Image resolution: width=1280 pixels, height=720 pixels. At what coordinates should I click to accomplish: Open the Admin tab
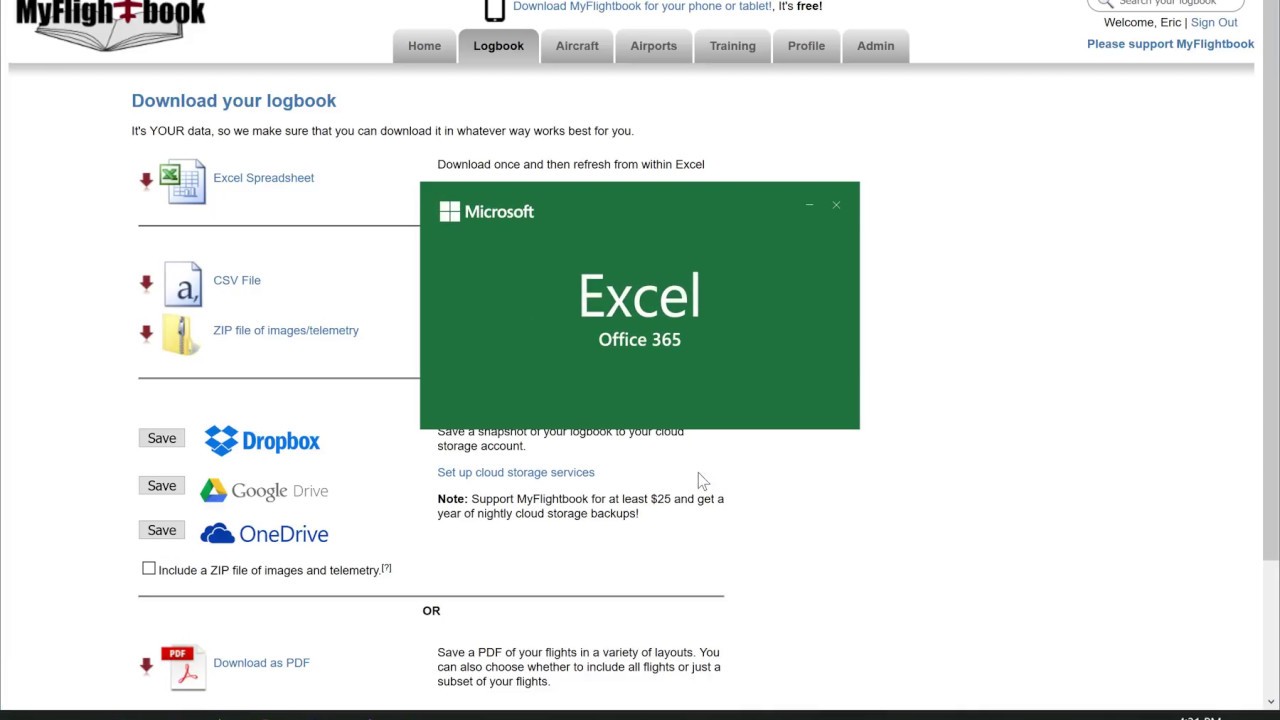[x=875, y=46]
